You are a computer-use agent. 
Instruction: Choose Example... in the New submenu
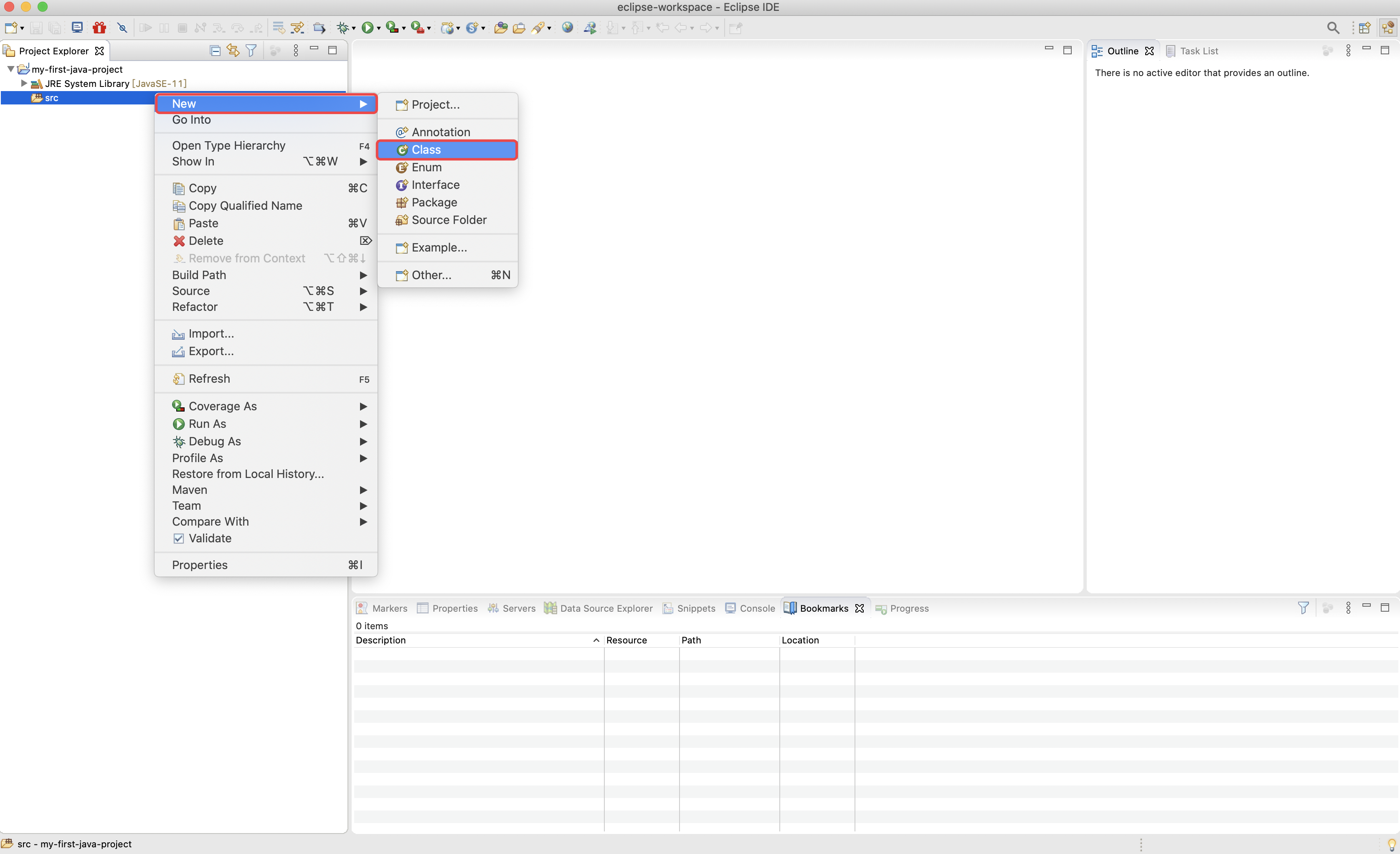[447, 248]
